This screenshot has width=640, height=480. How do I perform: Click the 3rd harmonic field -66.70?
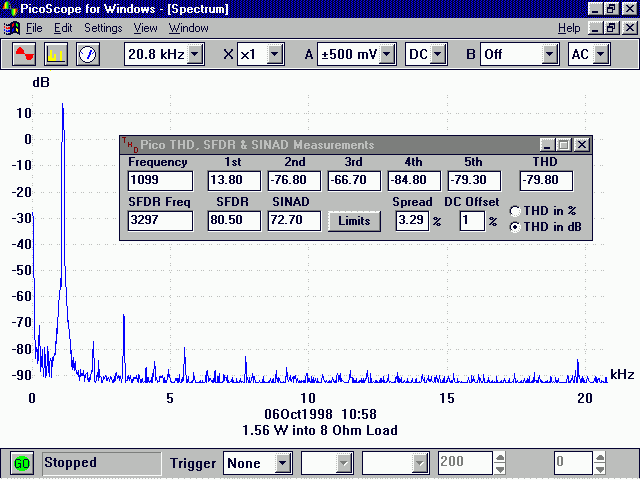(354, 181)
